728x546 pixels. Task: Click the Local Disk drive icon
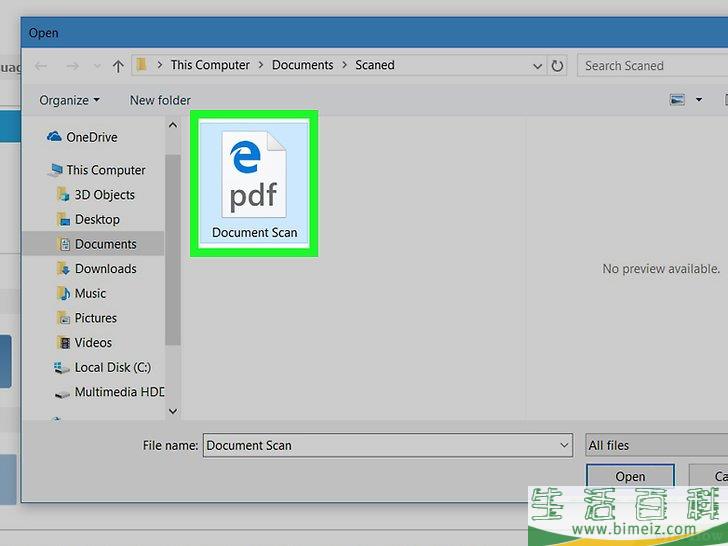point(61,368)
